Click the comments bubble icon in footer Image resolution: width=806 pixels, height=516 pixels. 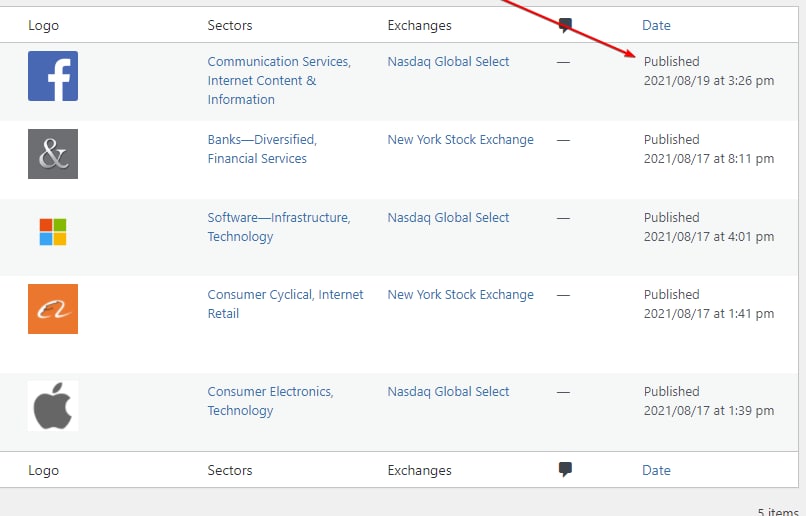click(565, 470)
